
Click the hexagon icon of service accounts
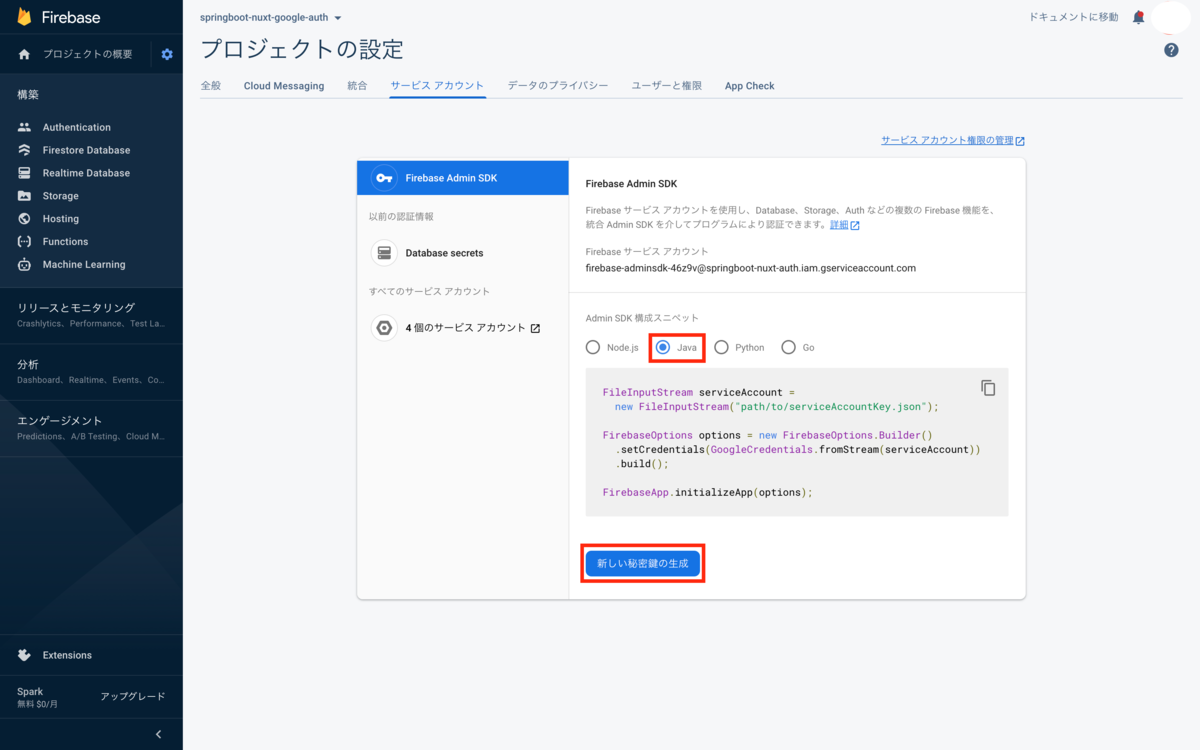(x=384, y=328)
